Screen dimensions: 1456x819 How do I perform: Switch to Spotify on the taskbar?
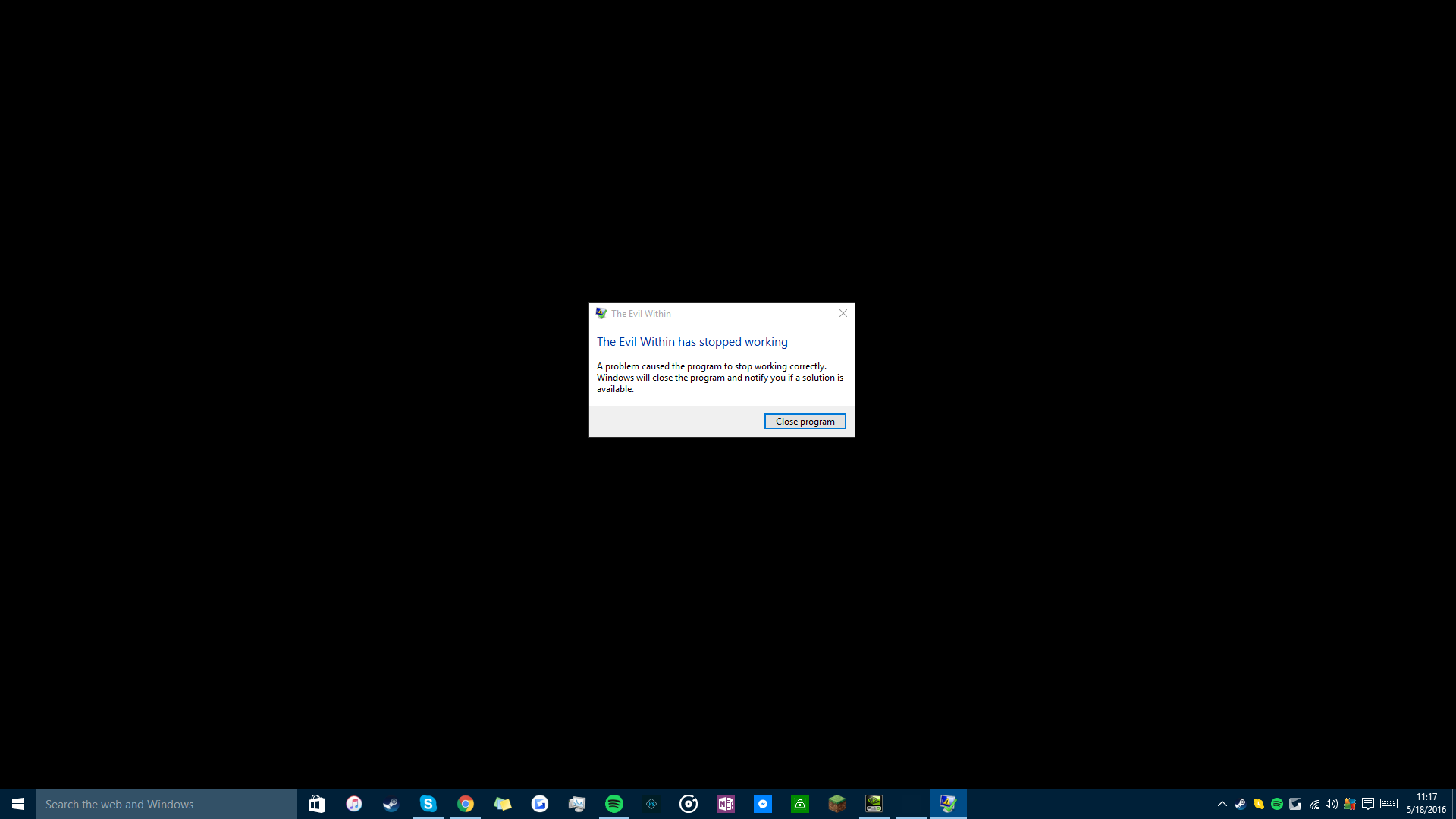click(613, 804)
